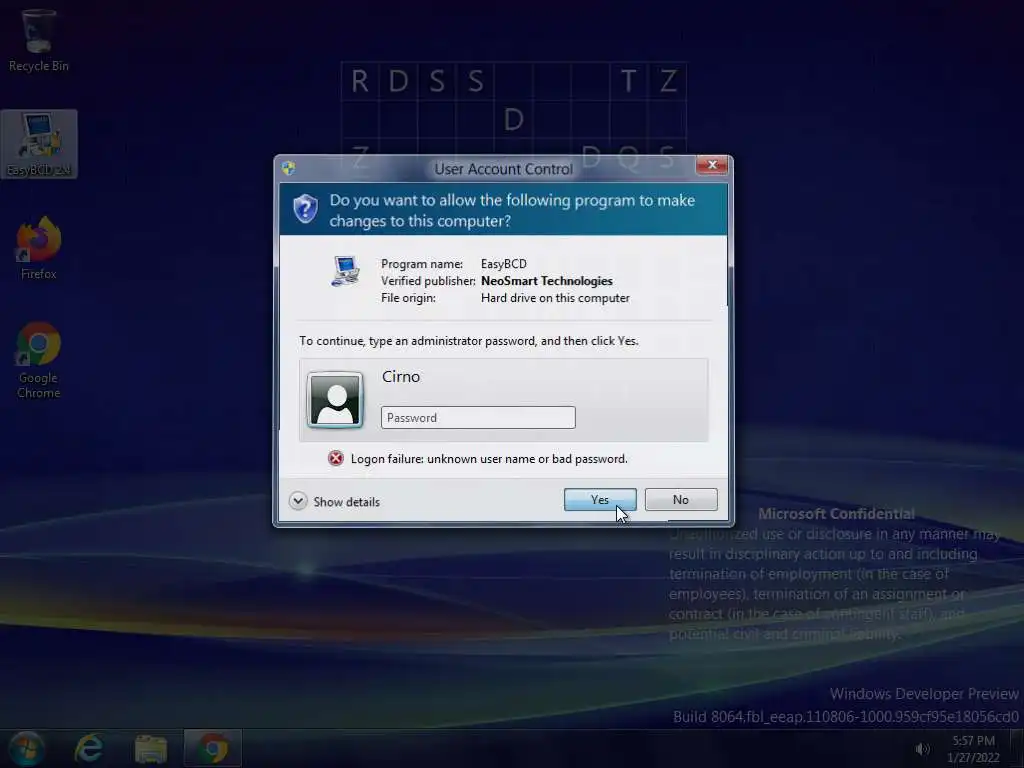The width and height of the screenshot is (1024, 768).
Task: Click the red logon failure error icon
Action: coord(336,458)
